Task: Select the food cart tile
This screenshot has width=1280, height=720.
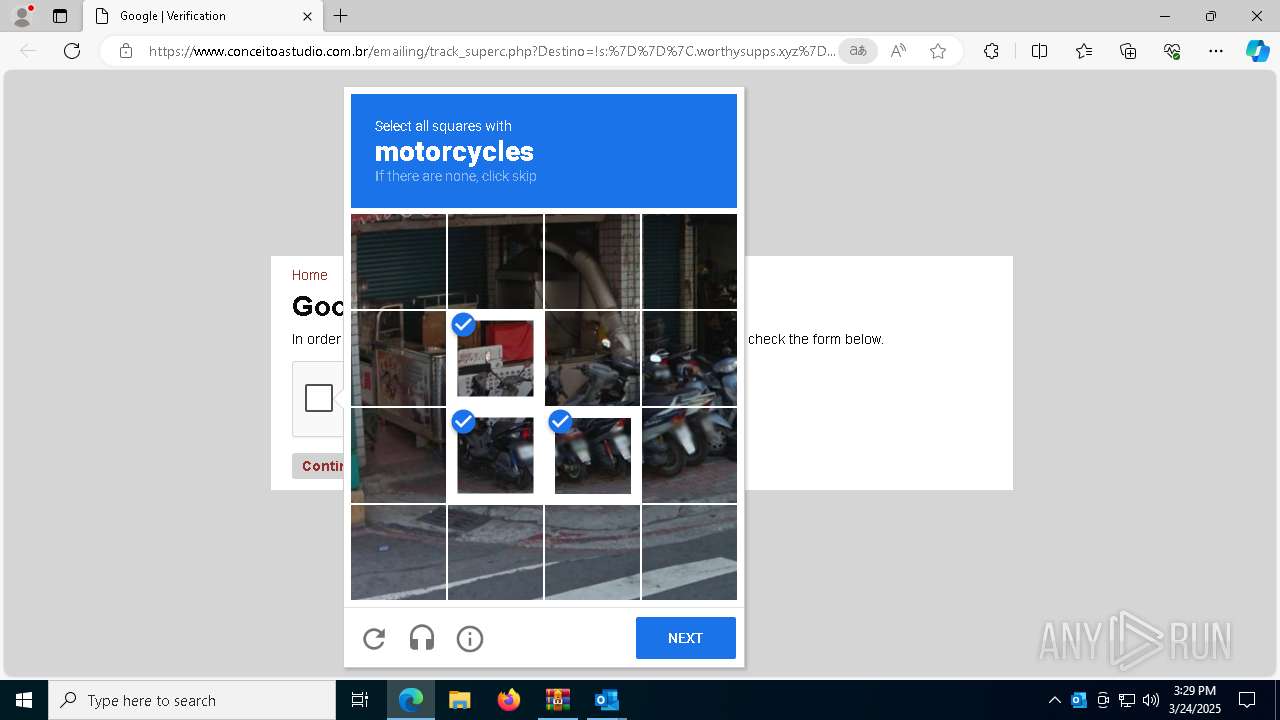Action: tap(398, 358)
